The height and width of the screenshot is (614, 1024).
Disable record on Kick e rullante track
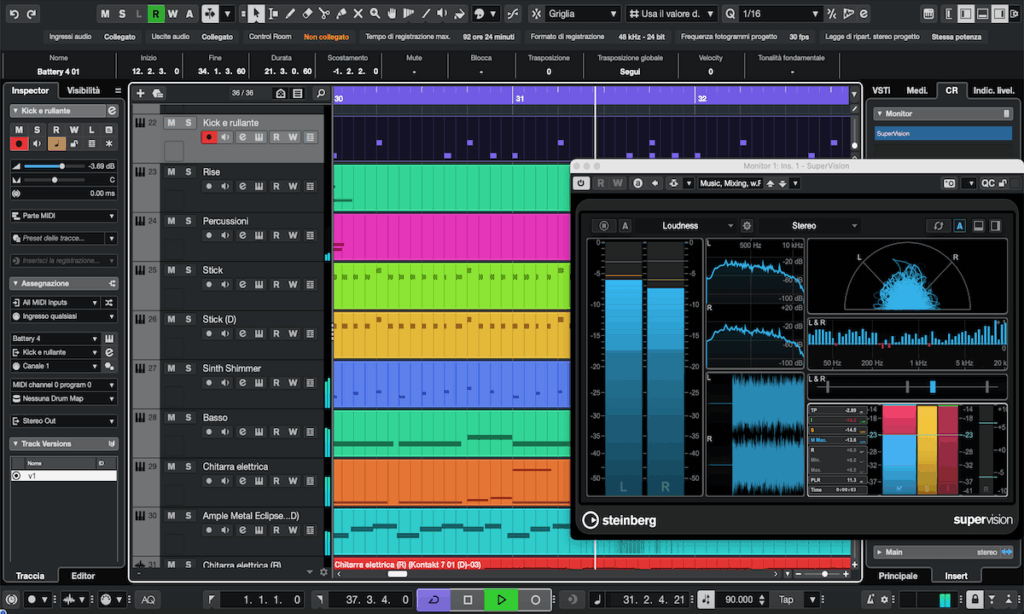(x=208, y=137)
